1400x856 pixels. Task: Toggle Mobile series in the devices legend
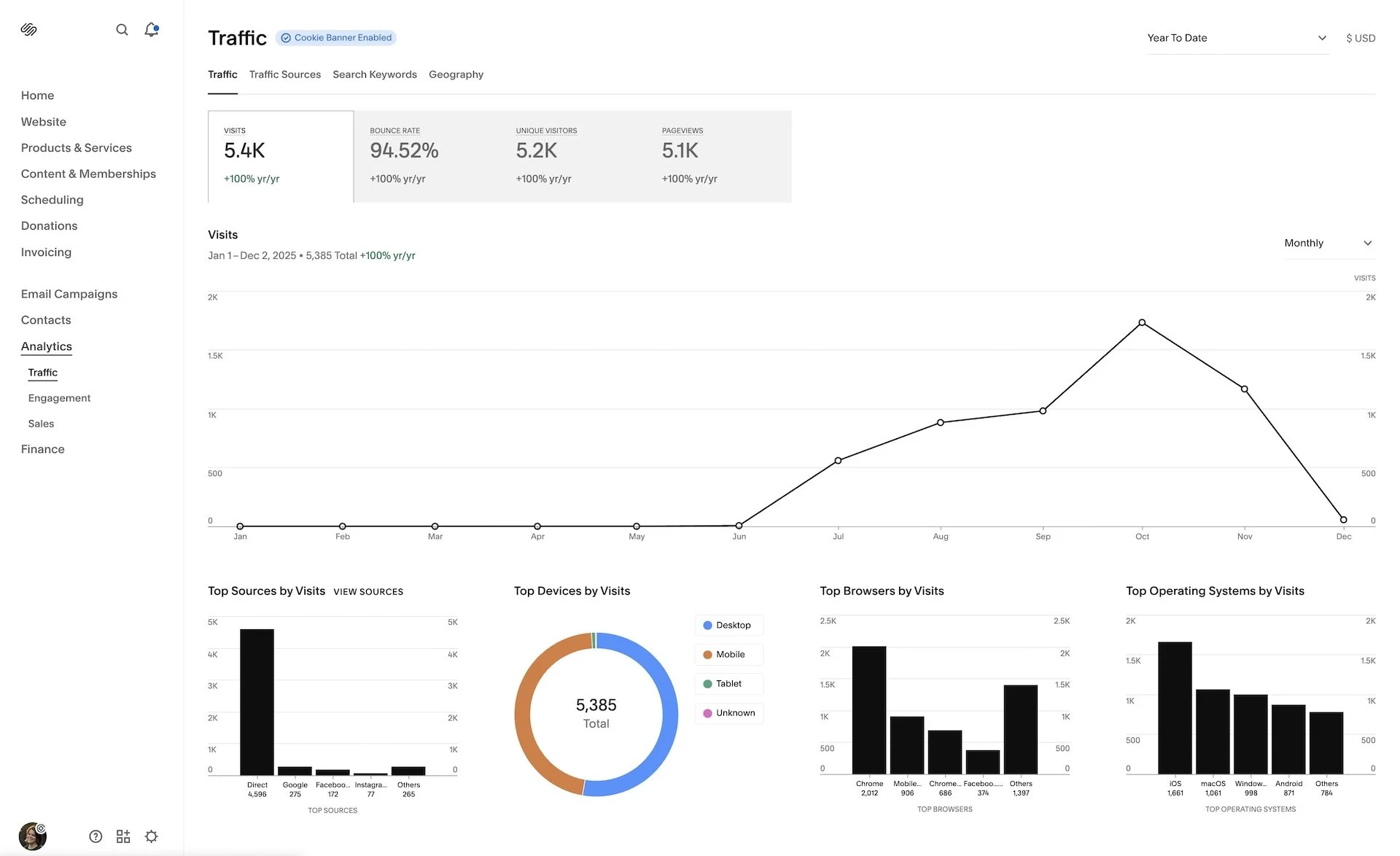tap(728, 654)
